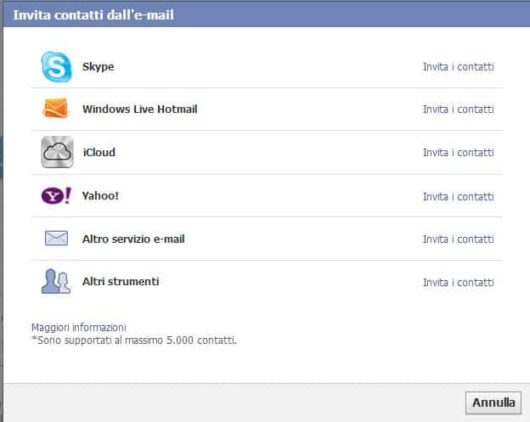Click the Invita contatti dall'e-mail dialog title
The width and height of the screenshot is (530, 422).
tap(94, 15)
